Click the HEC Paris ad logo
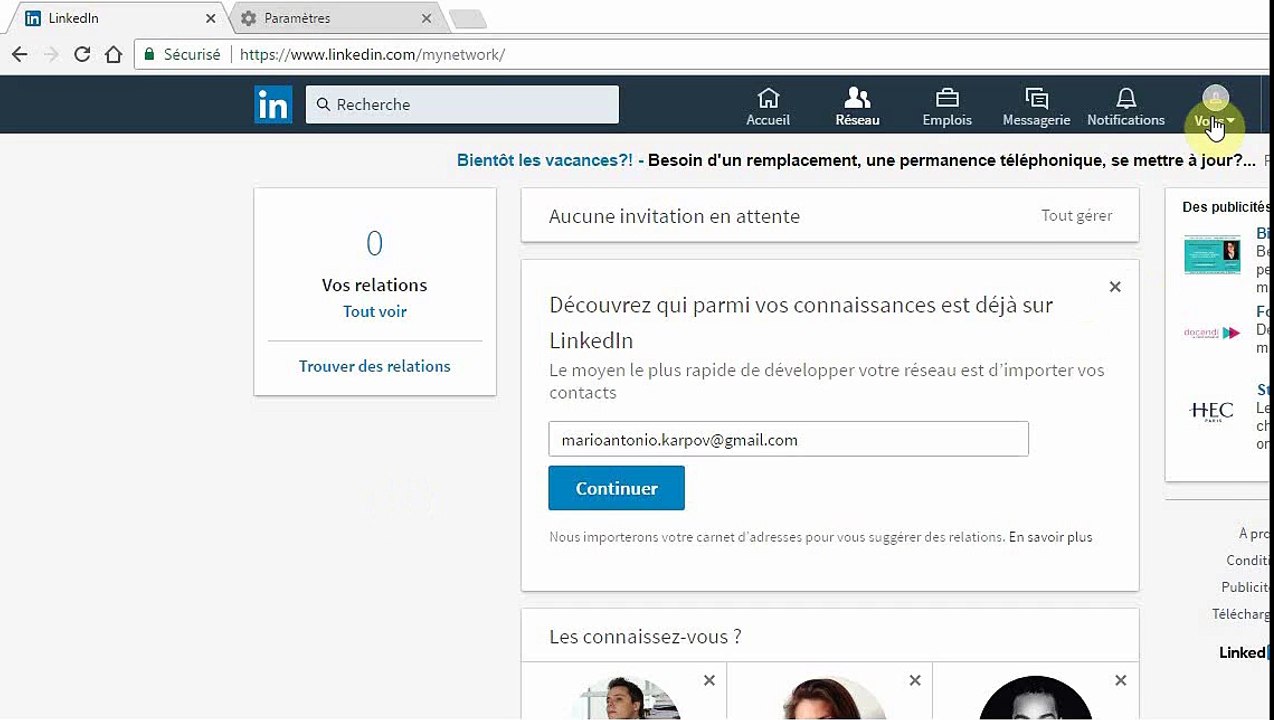Viewport: 1274px width, 720px height. 1212,411
